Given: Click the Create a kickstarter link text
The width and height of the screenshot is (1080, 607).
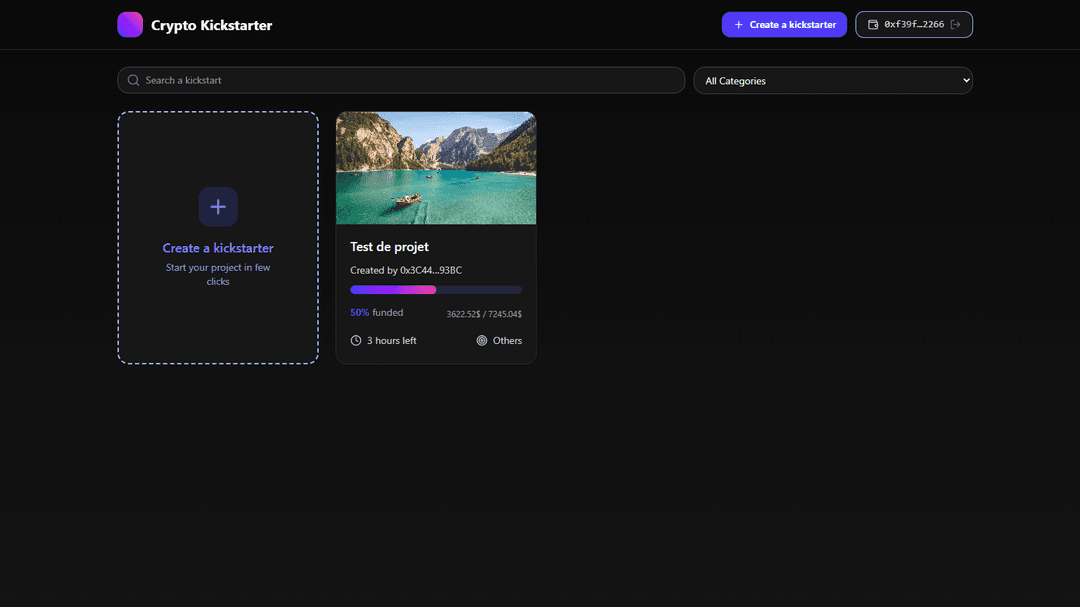Looking at the screenshot, I should (217, 248).
